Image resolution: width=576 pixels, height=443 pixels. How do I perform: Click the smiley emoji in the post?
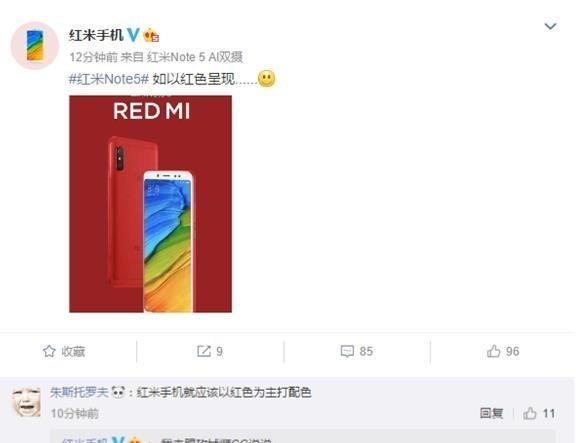(266, 79)
